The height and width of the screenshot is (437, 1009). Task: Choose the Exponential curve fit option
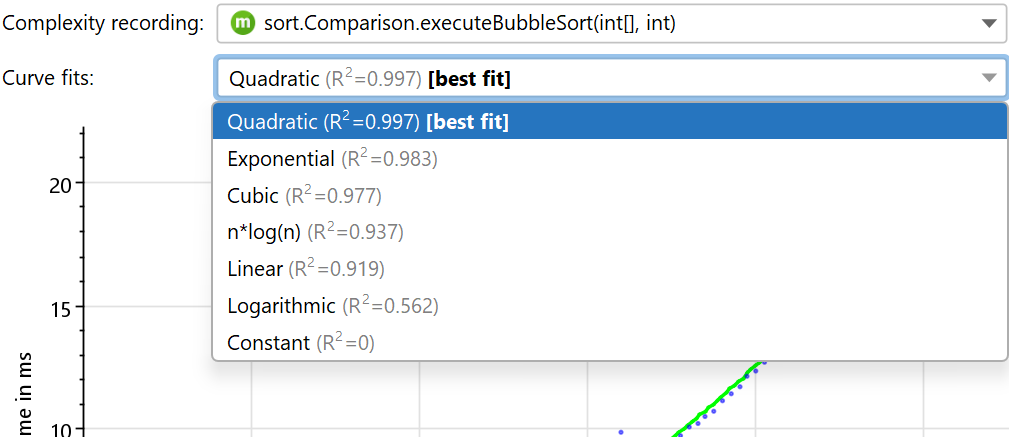332,159
